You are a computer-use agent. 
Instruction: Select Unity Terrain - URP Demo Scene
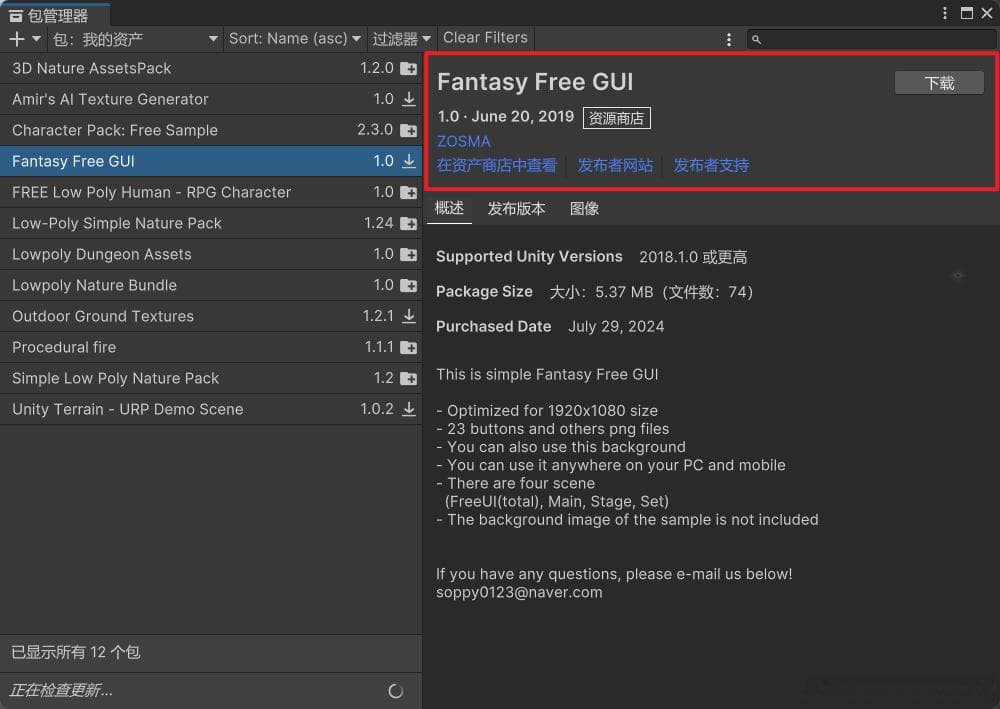(210, 409)
